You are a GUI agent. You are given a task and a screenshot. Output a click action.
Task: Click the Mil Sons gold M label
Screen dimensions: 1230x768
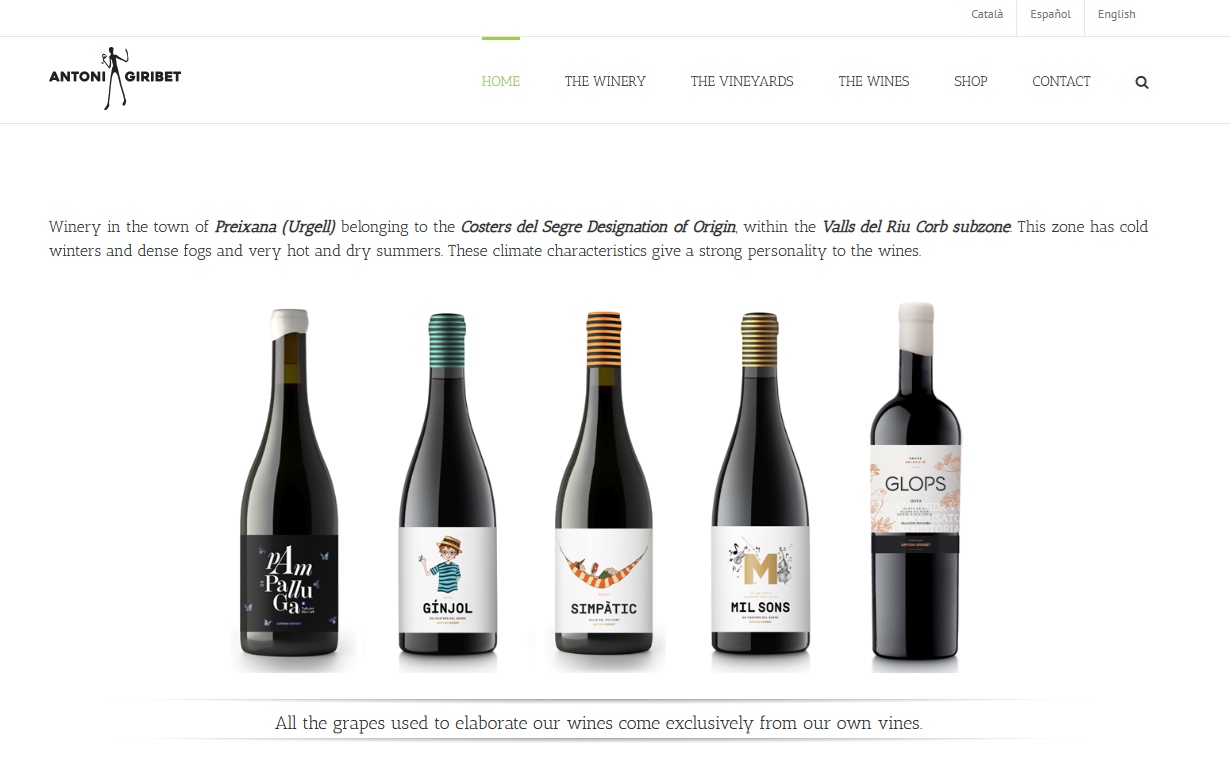760,570
